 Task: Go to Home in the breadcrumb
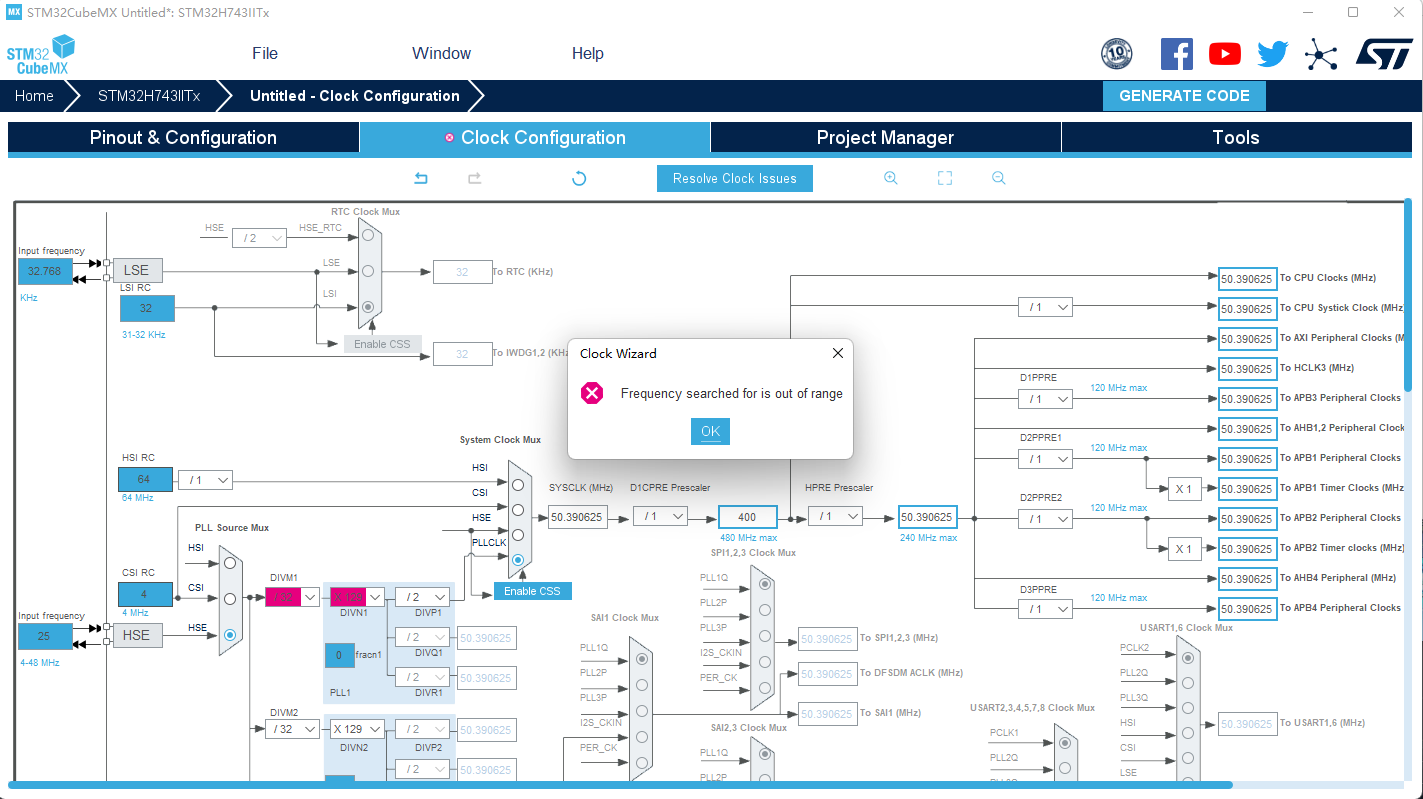pos(34,96)
